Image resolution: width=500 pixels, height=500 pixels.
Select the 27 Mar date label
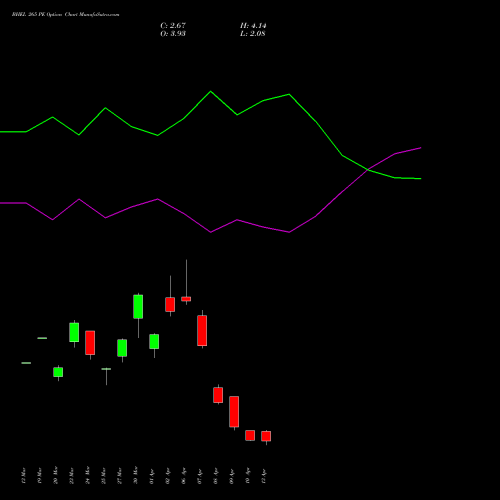(120, 475)
